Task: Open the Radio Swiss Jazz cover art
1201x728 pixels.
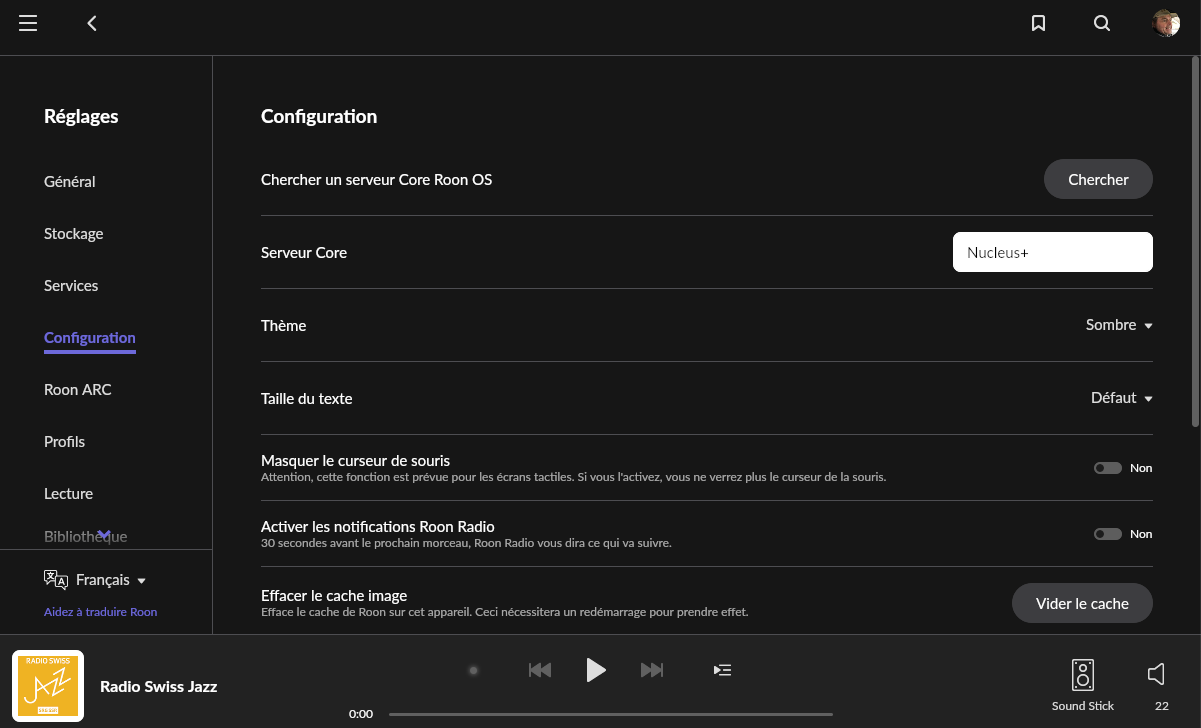Action: click(48, 686)
